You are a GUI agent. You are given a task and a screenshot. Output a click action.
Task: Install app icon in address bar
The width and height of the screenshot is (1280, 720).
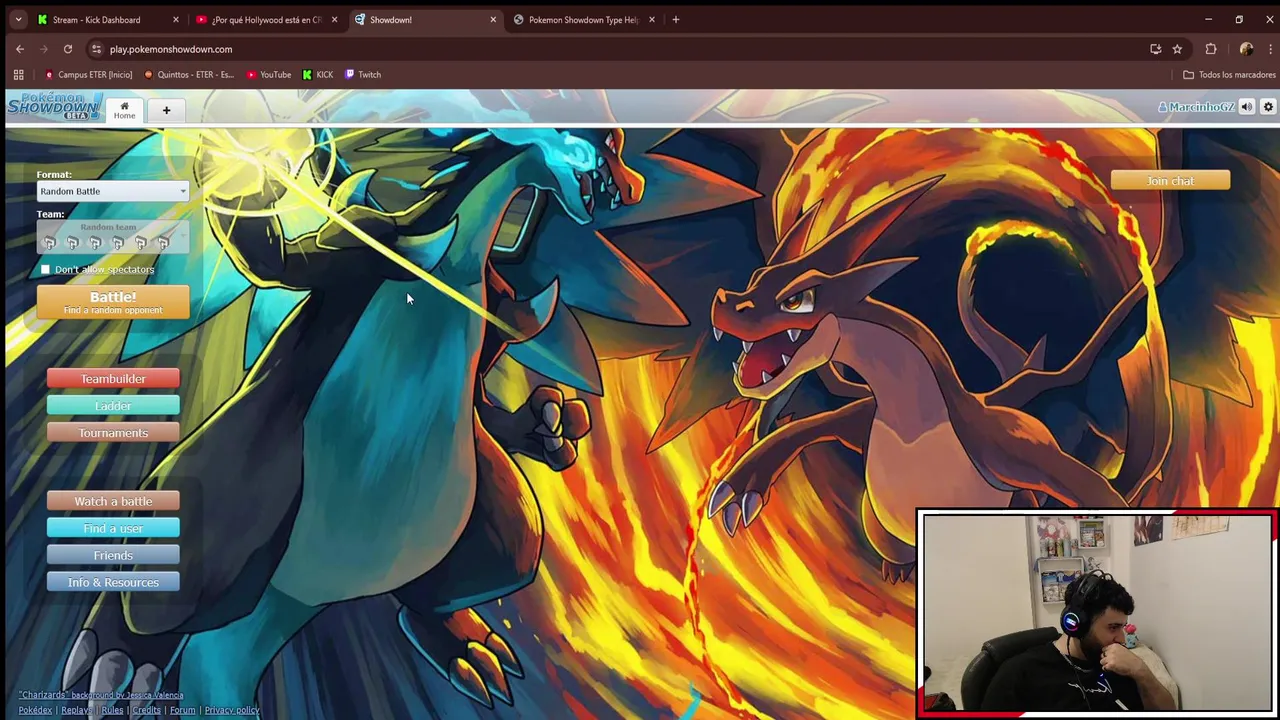click(x=1156, y=49)
